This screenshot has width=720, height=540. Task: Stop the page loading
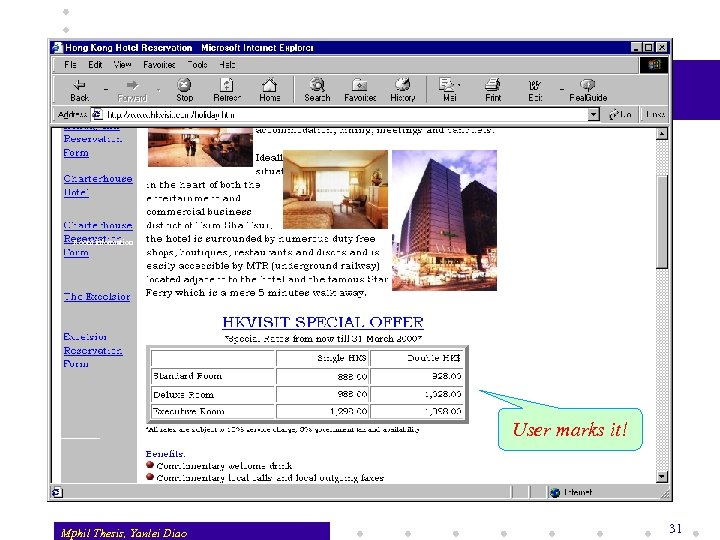click(184, 90)
